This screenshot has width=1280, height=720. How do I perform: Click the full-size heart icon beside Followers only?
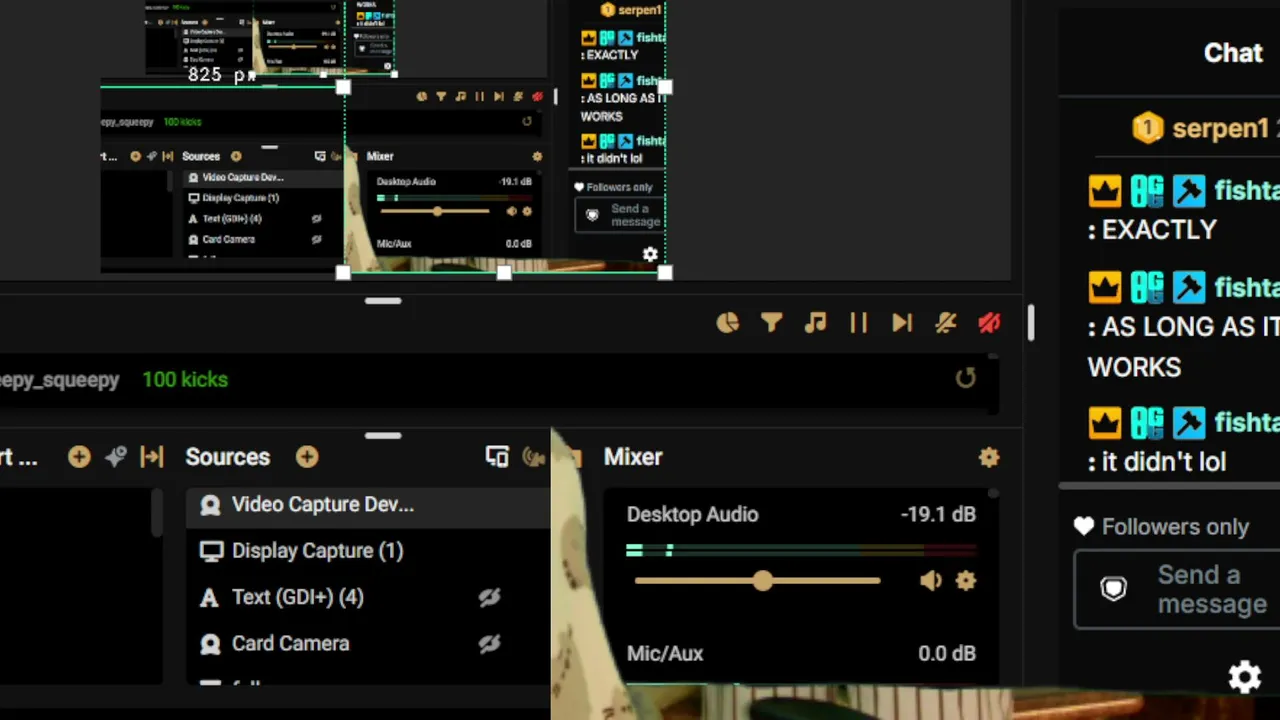(x=1084, y=527)
